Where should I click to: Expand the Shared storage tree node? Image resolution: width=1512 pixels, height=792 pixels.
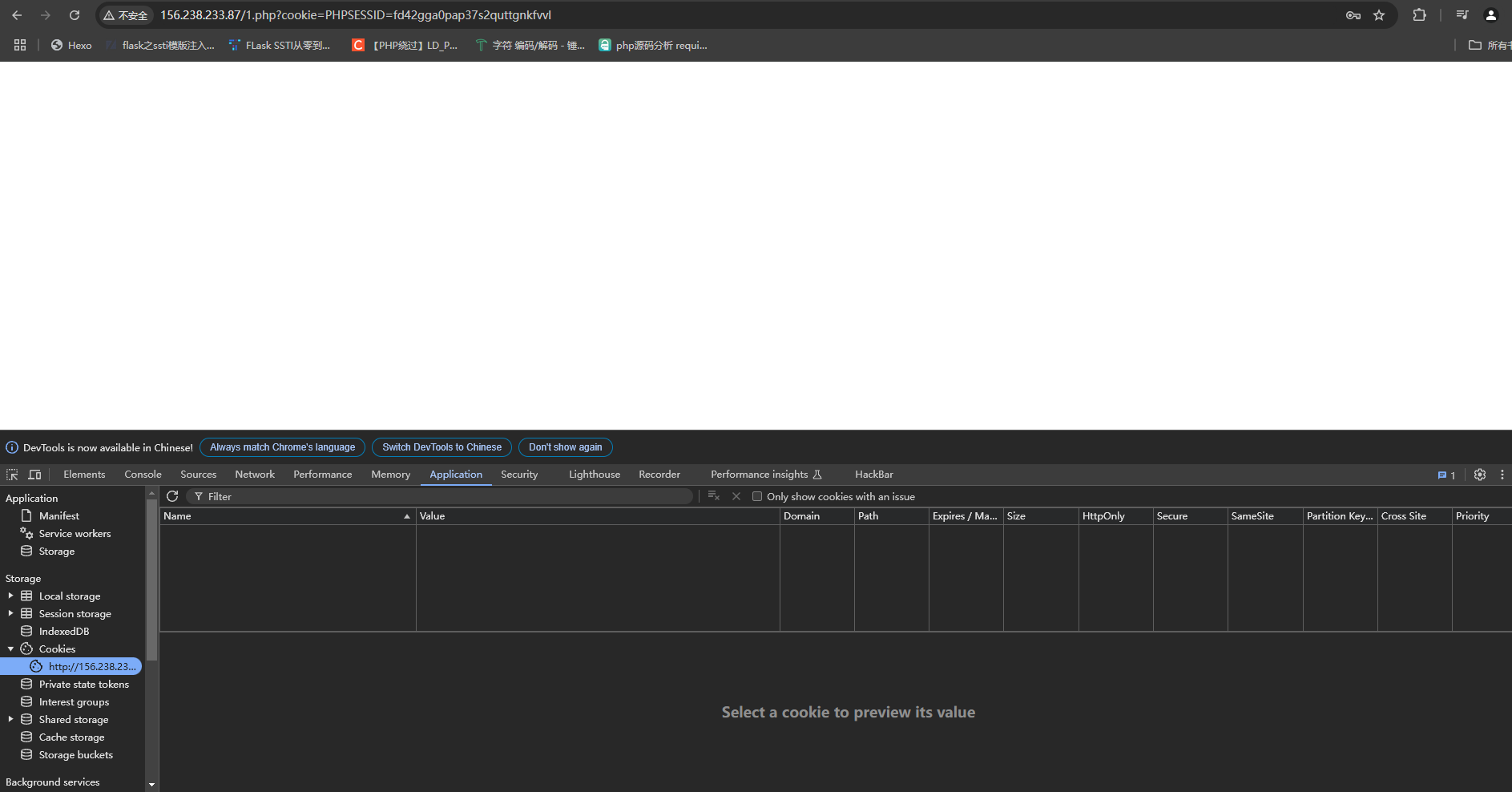10,719
